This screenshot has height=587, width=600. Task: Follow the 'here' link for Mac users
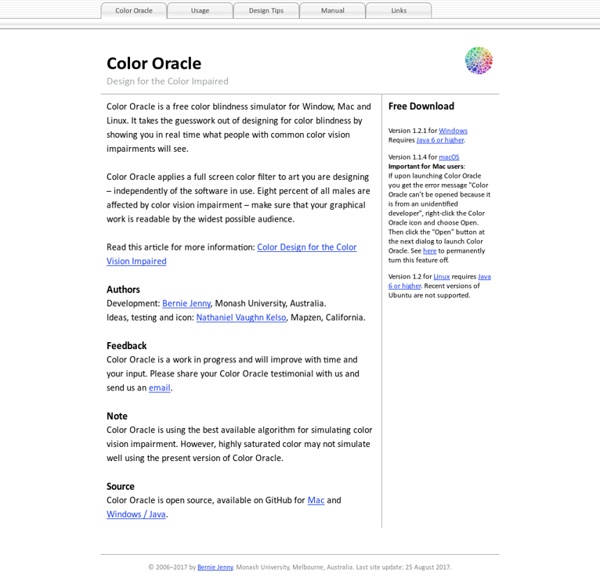pyautogui.click(x=429, y=251)
